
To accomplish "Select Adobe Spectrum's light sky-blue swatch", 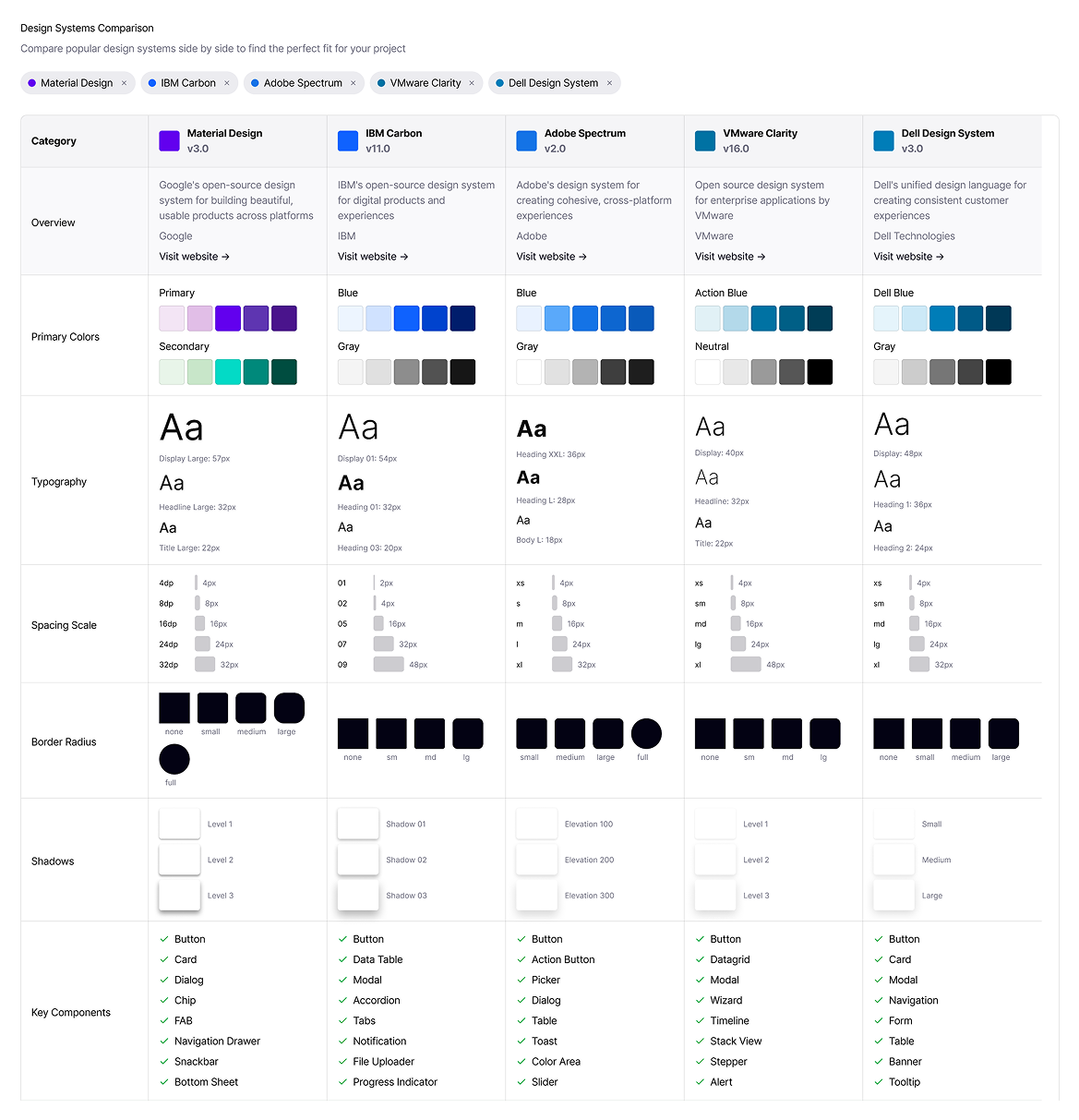I will 557,319.
